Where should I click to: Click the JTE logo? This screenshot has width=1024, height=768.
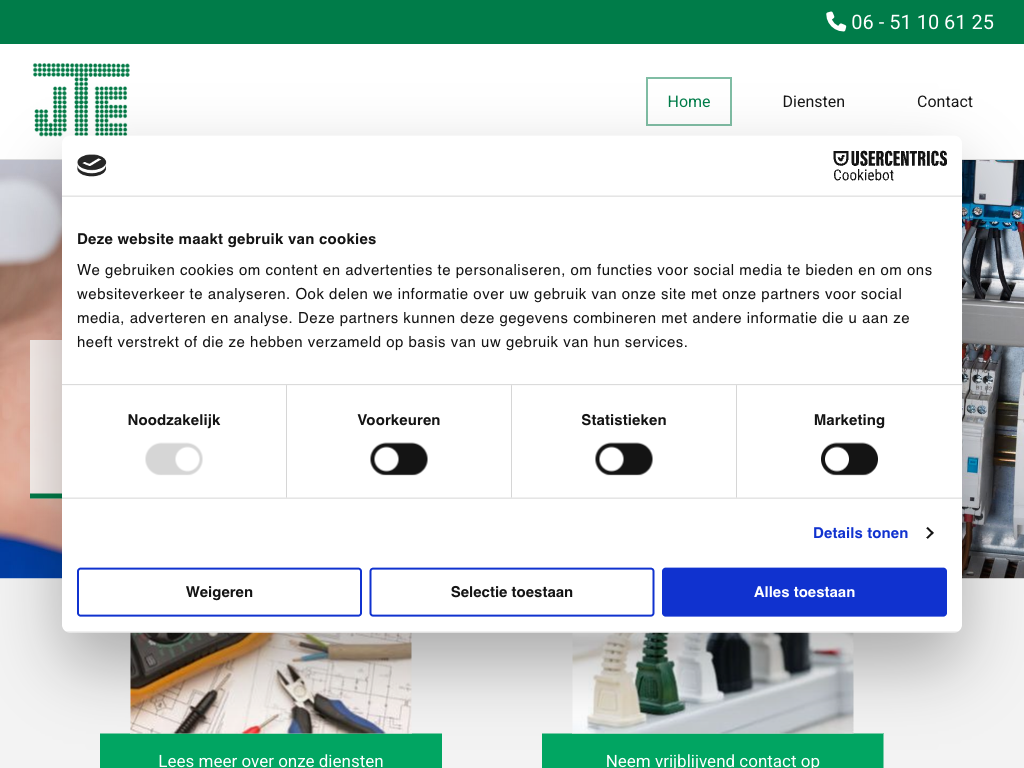point(81,99)
